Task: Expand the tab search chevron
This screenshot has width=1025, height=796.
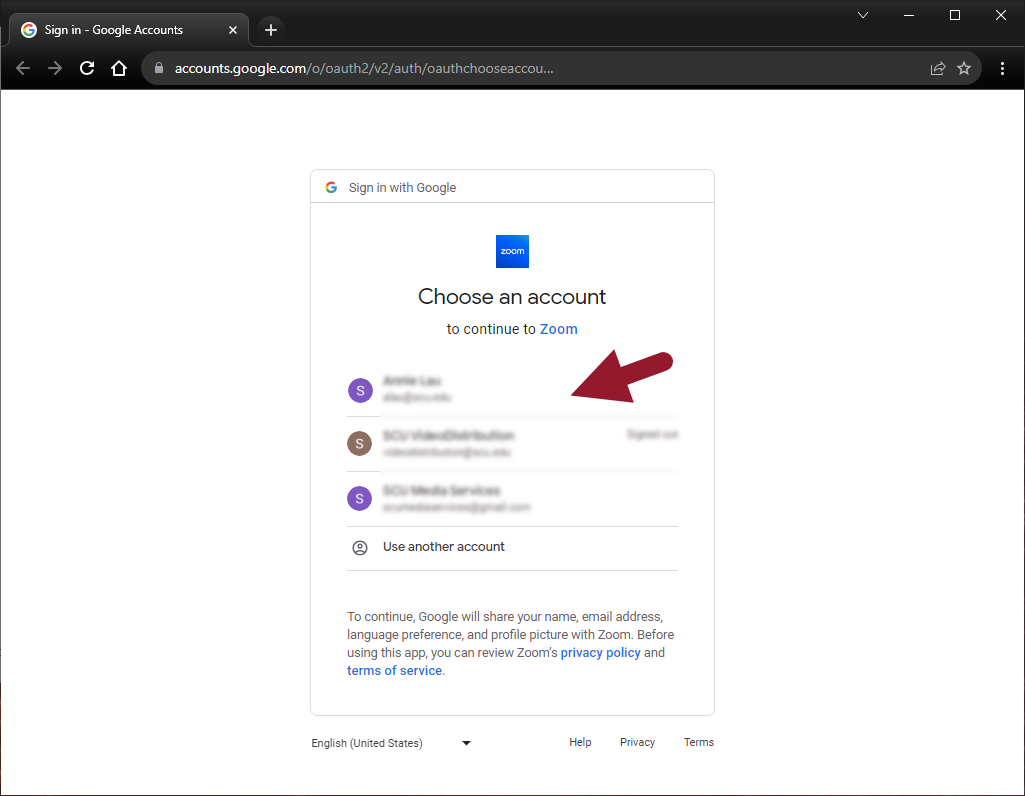Action: [x=863, y=15]
